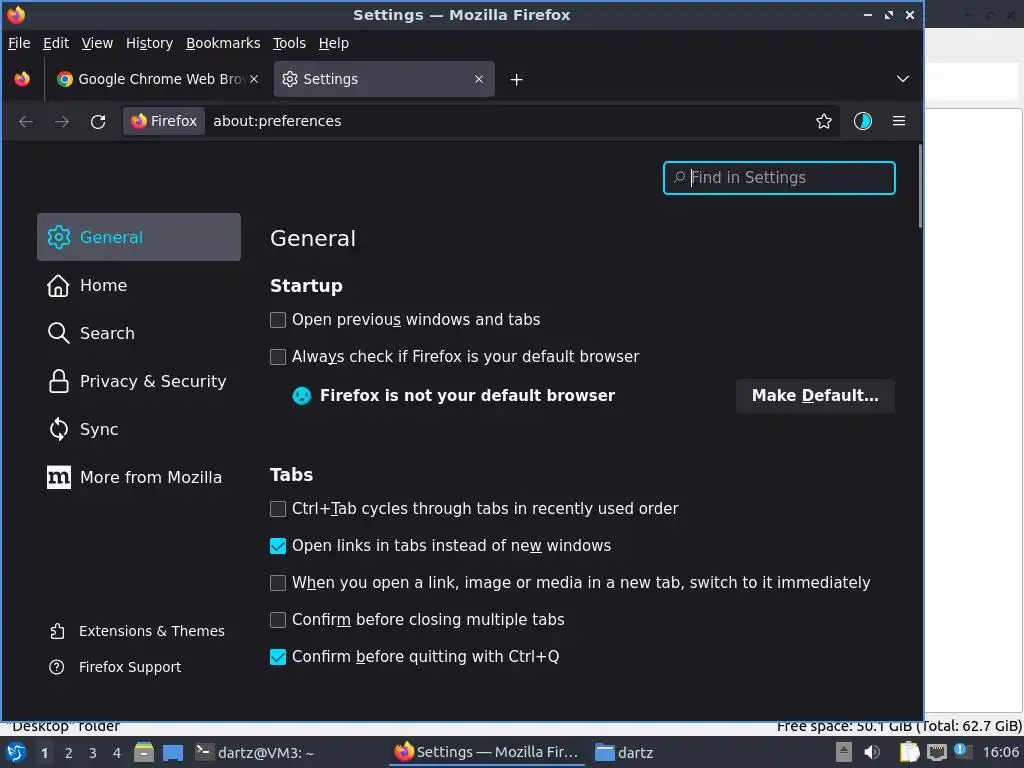Image resolution: width=1024 pixels, height=768 pixels.
Task: Click the Firefox identity badge in address bar
Action: point(165,121)
